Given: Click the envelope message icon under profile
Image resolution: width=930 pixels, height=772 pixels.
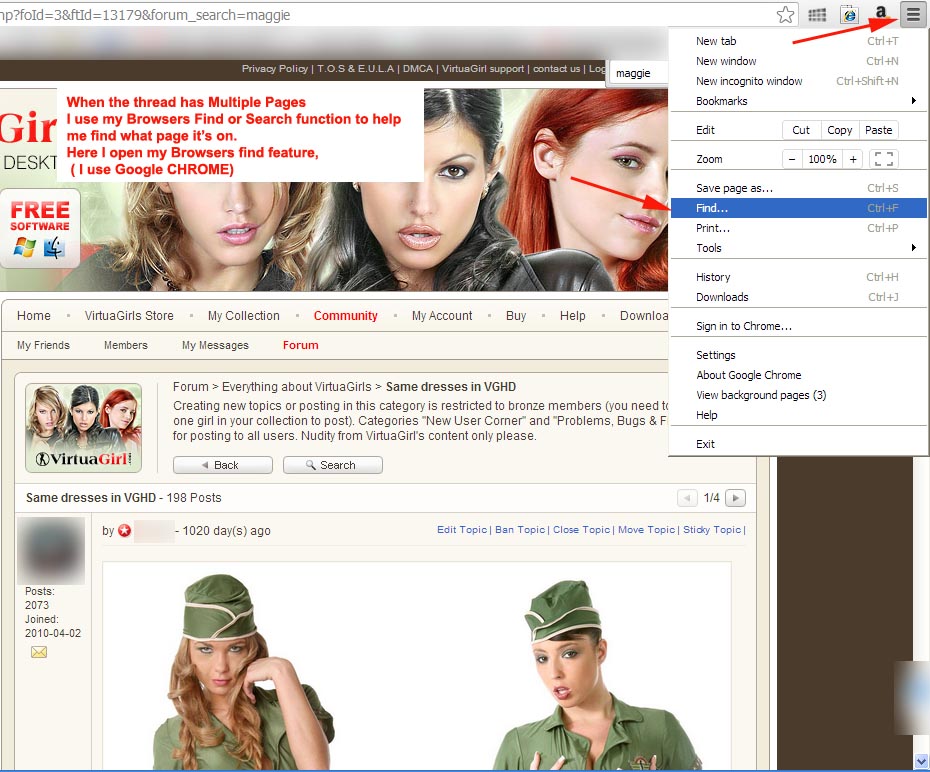Looking at the screenshot, I should (x=39, y=652).
